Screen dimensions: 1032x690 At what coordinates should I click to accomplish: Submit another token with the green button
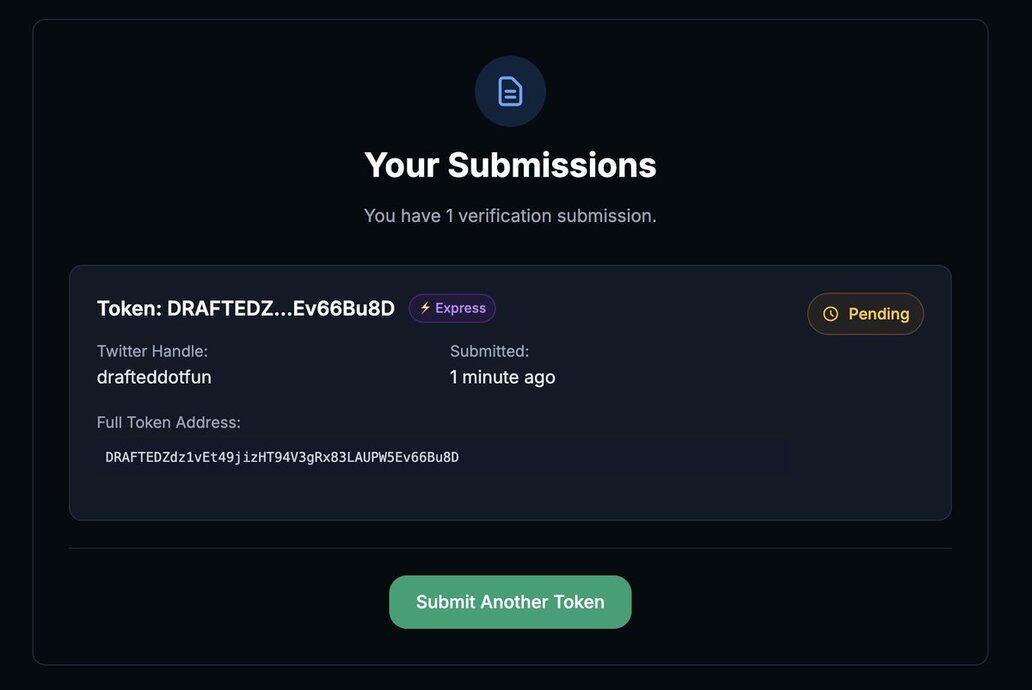(x=510, y=602)
